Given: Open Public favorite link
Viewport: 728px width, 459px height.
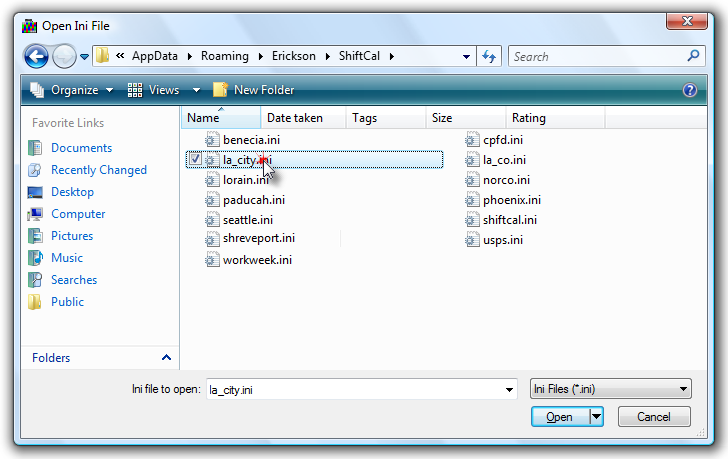Looking at the screenshot, I should 67,302.
